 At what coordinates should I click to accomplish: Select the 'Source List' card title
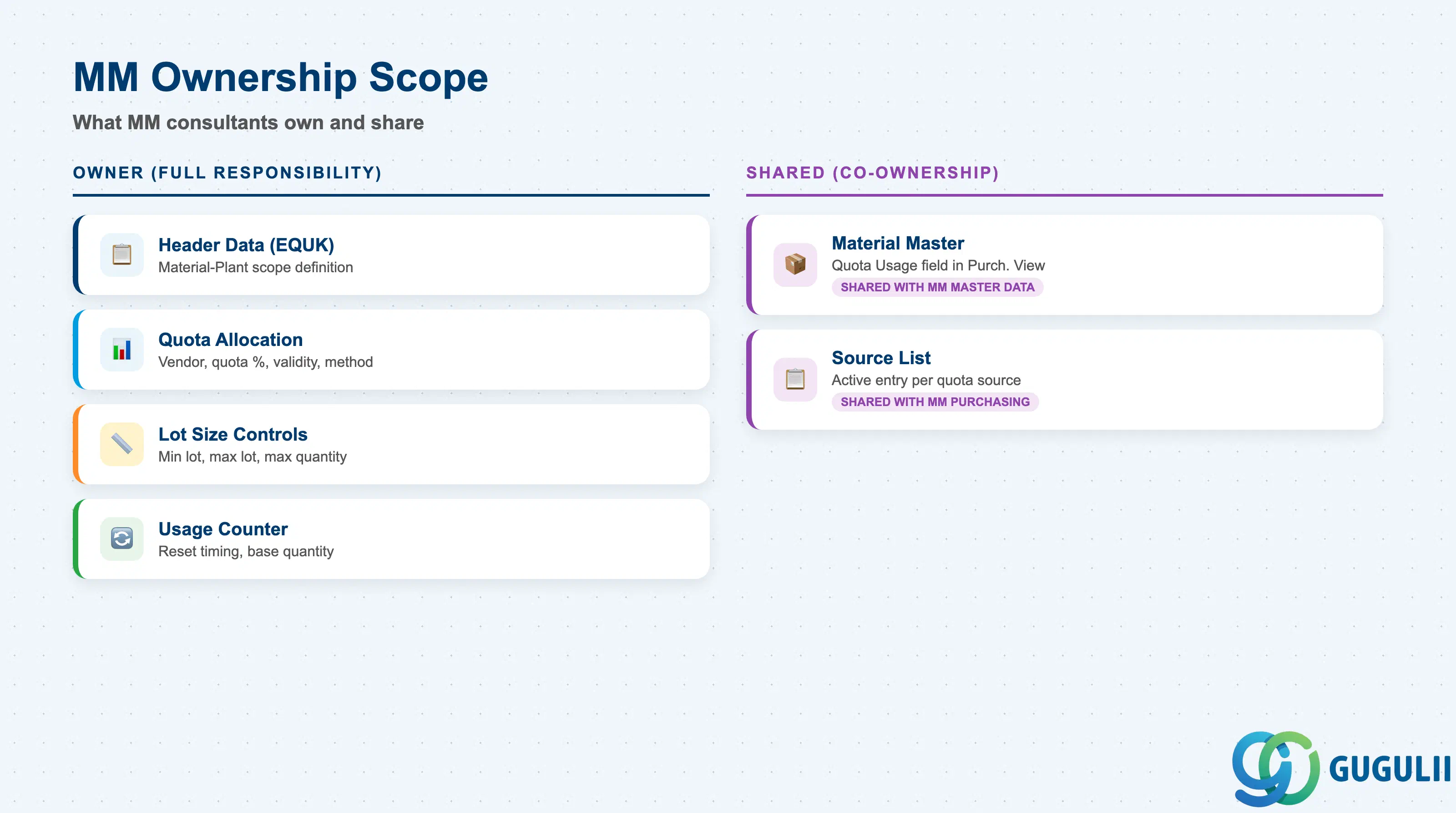click(x=880, y=358)
